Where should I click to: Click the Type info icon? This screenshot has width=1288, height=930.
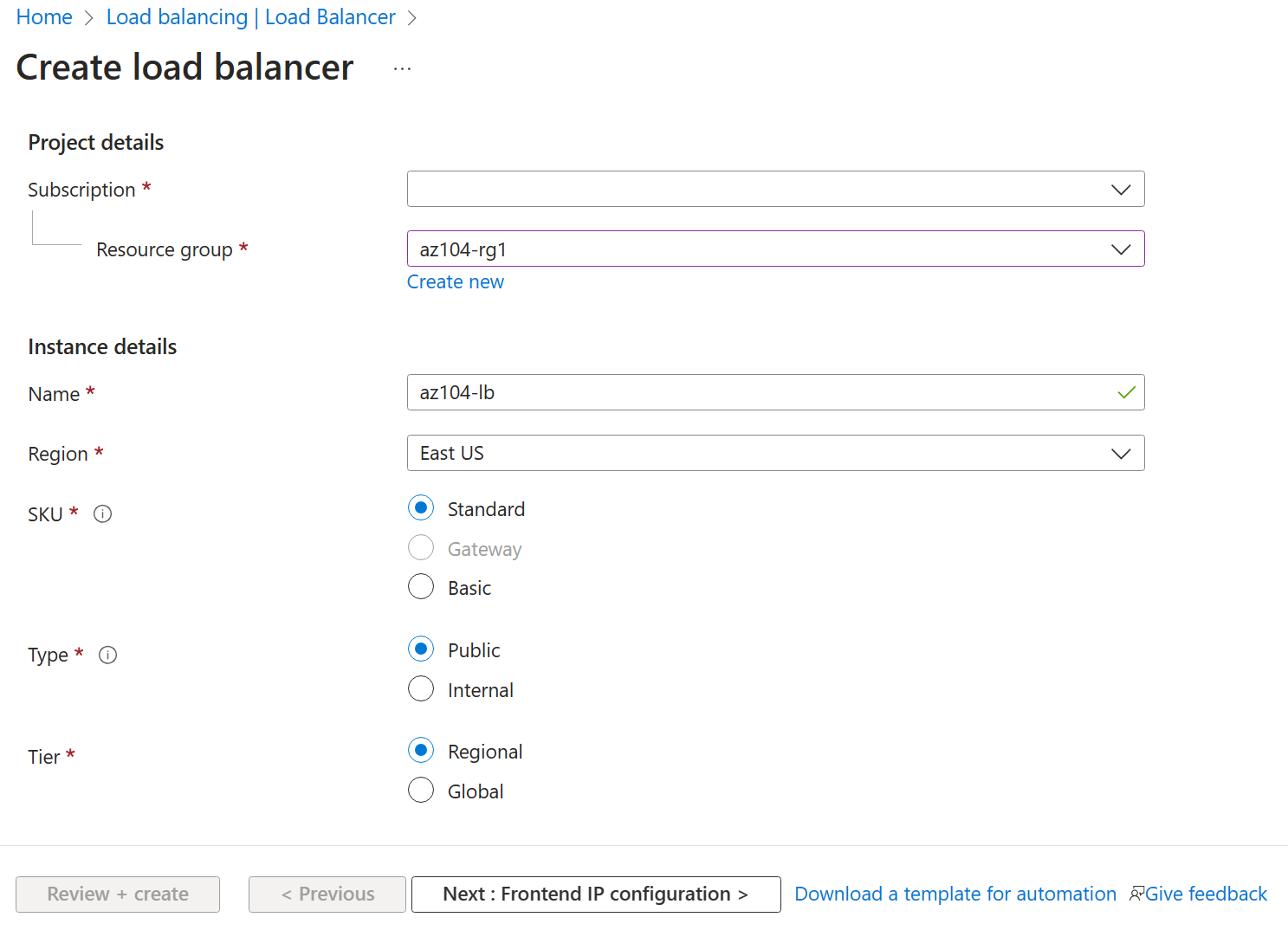pos(107,655)
